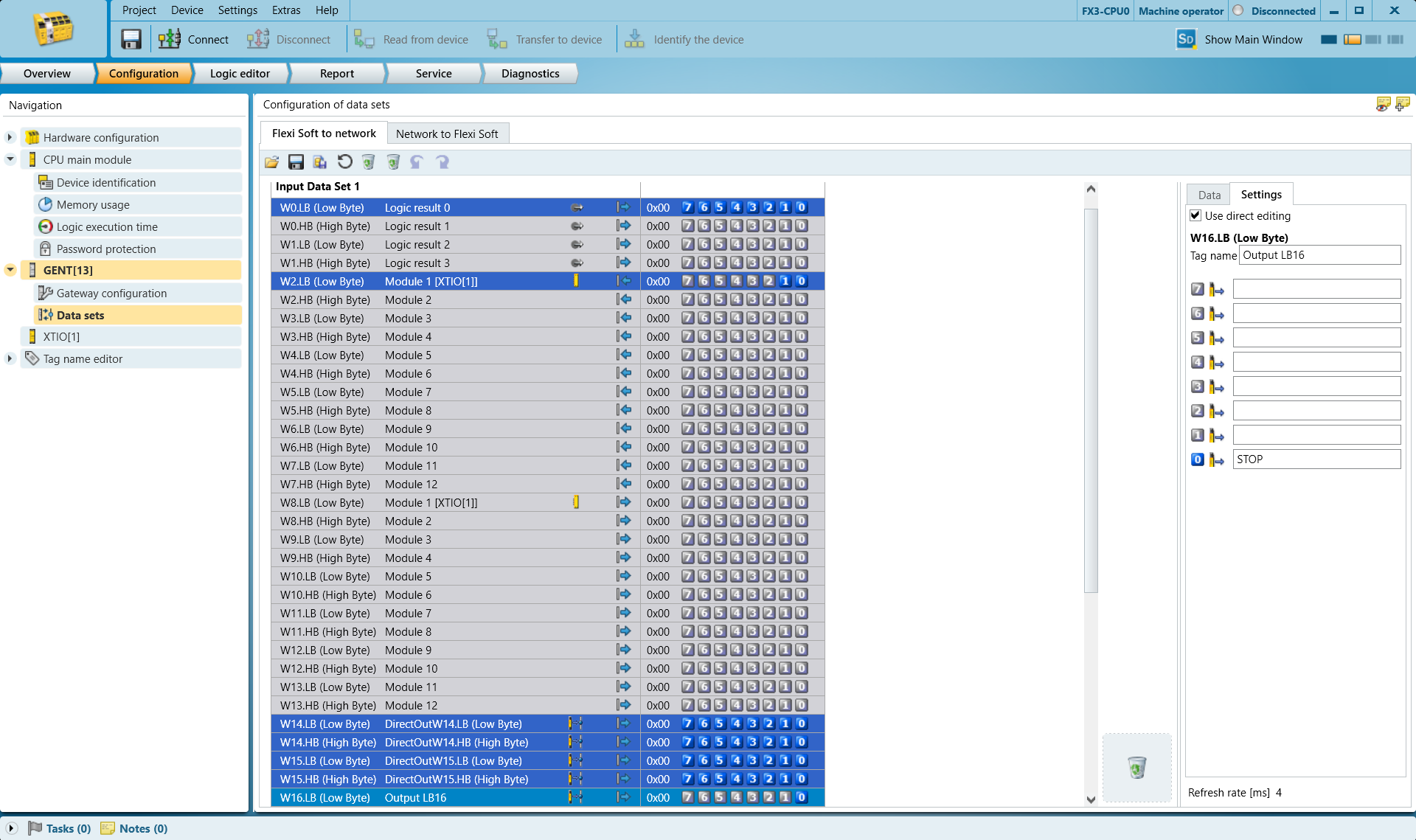1416x840 pixels.
Task: Click the Tag name input field
Action: (1319, 255)
